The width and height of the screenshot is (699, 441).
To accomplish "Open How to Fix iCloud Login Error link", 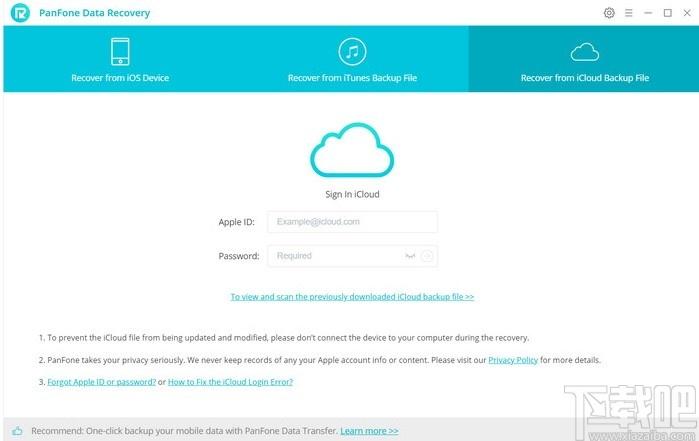I will click(x=230, y=382).
